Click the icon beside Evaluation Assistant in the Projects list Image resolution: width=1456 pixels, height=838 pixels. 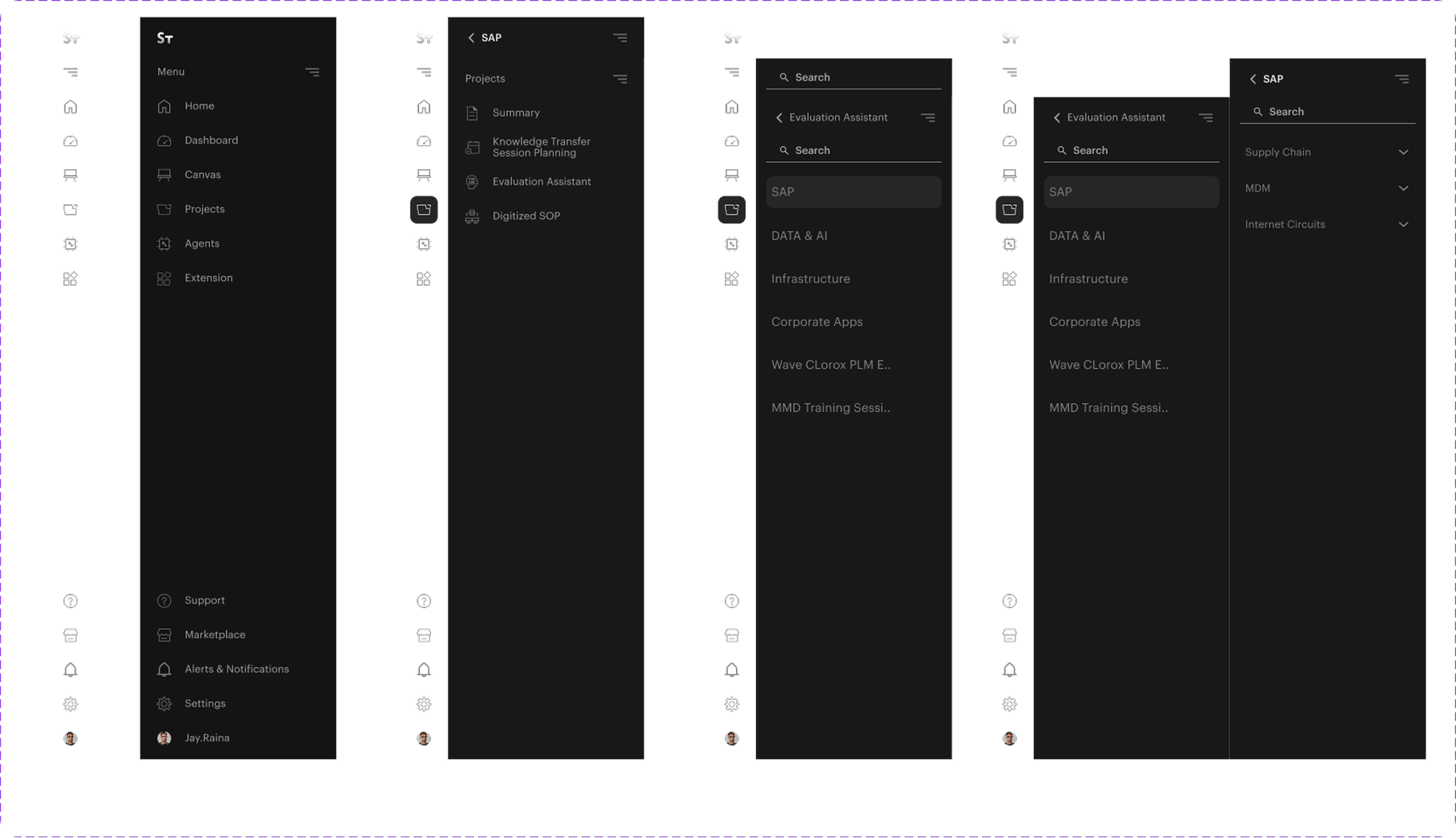tap(473, 182)
